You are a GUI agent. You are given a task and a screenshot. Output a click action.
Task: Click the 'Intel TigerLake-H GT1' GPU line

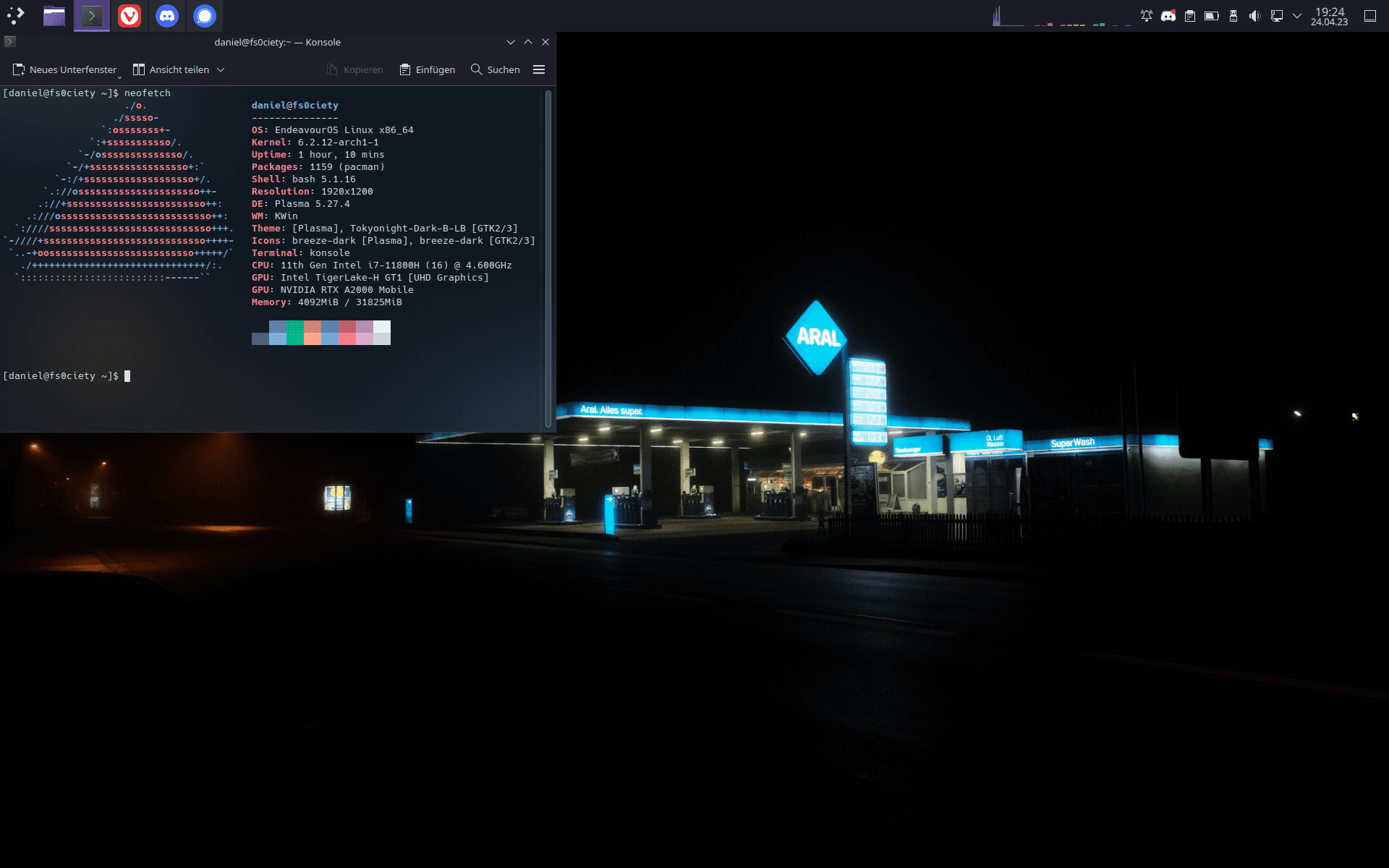point(370,278)
